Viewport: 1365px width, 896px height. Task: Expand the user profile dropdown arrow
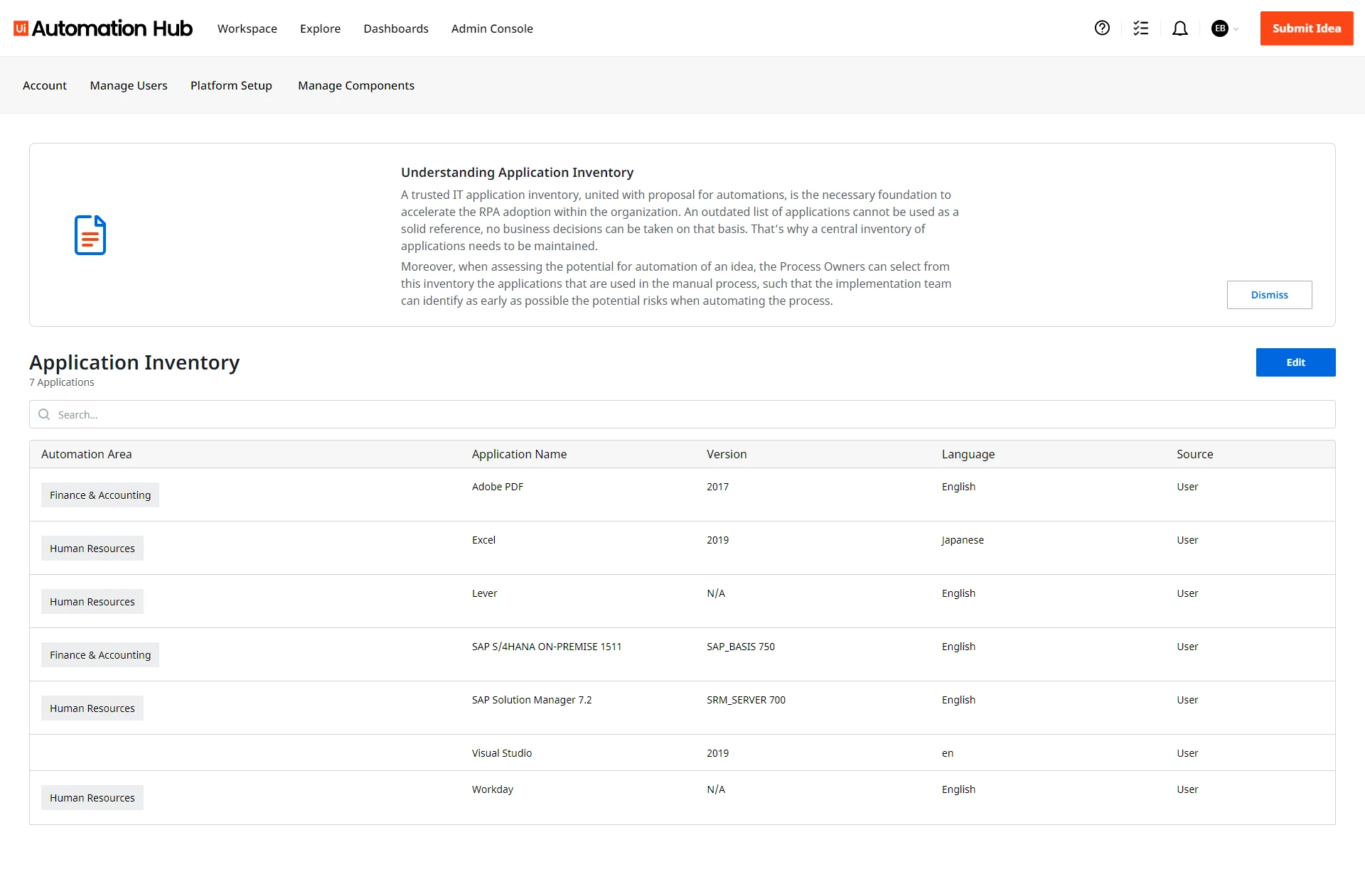click(1236, 29)
